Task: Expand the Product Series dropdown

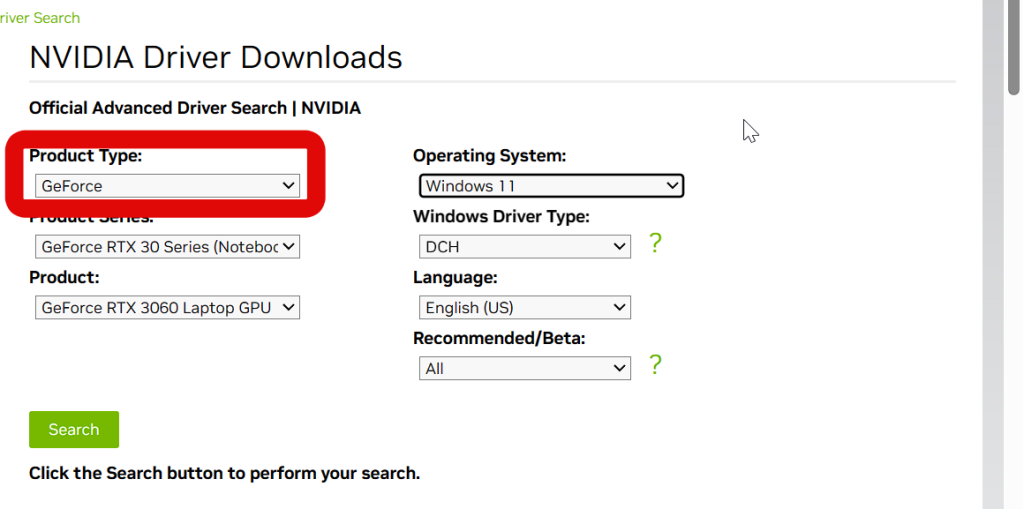Action: [x=168, y=247]
